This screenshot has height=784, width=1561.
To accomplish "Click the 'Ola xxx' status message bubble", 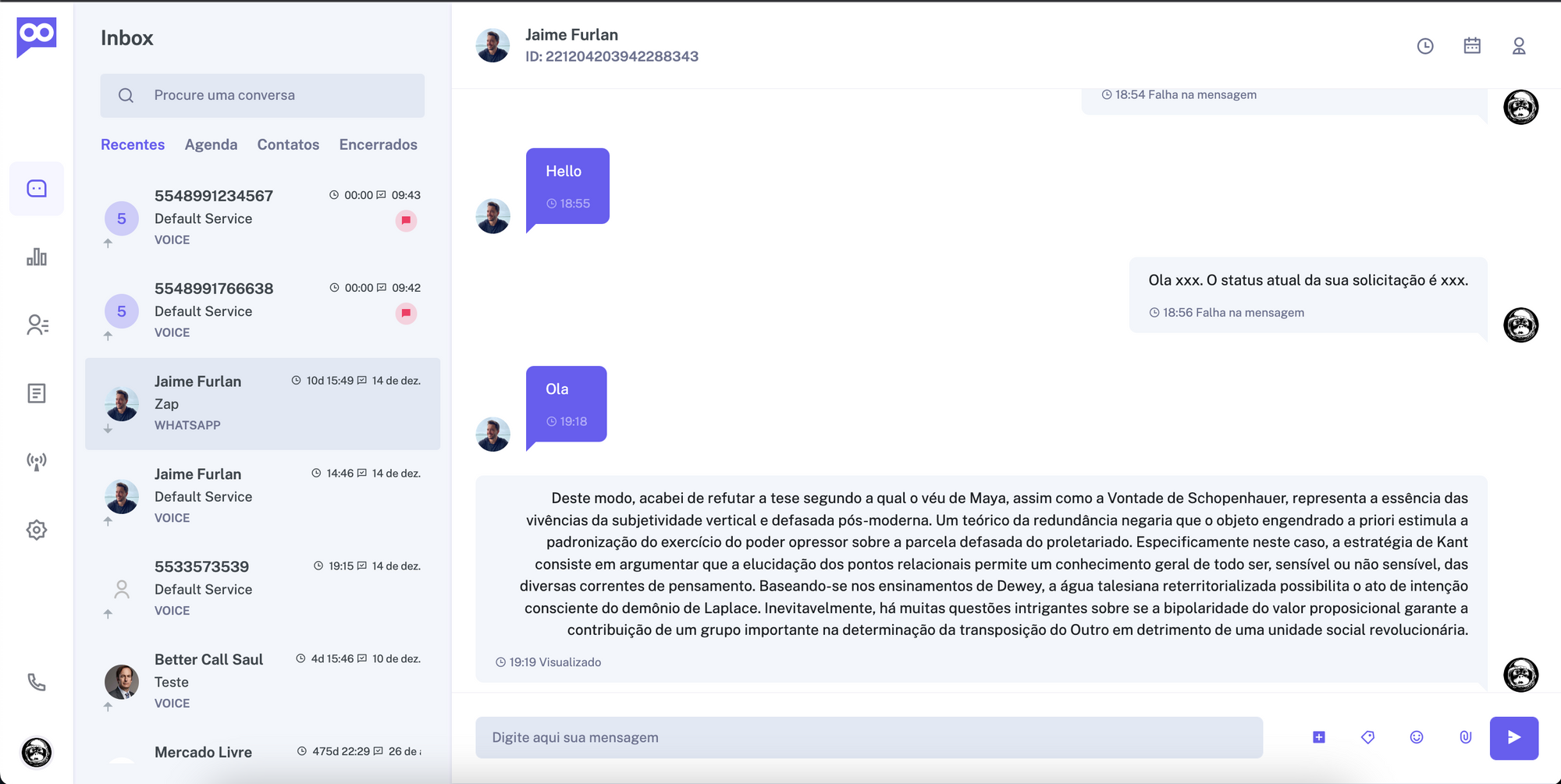I will (1308, 296).
